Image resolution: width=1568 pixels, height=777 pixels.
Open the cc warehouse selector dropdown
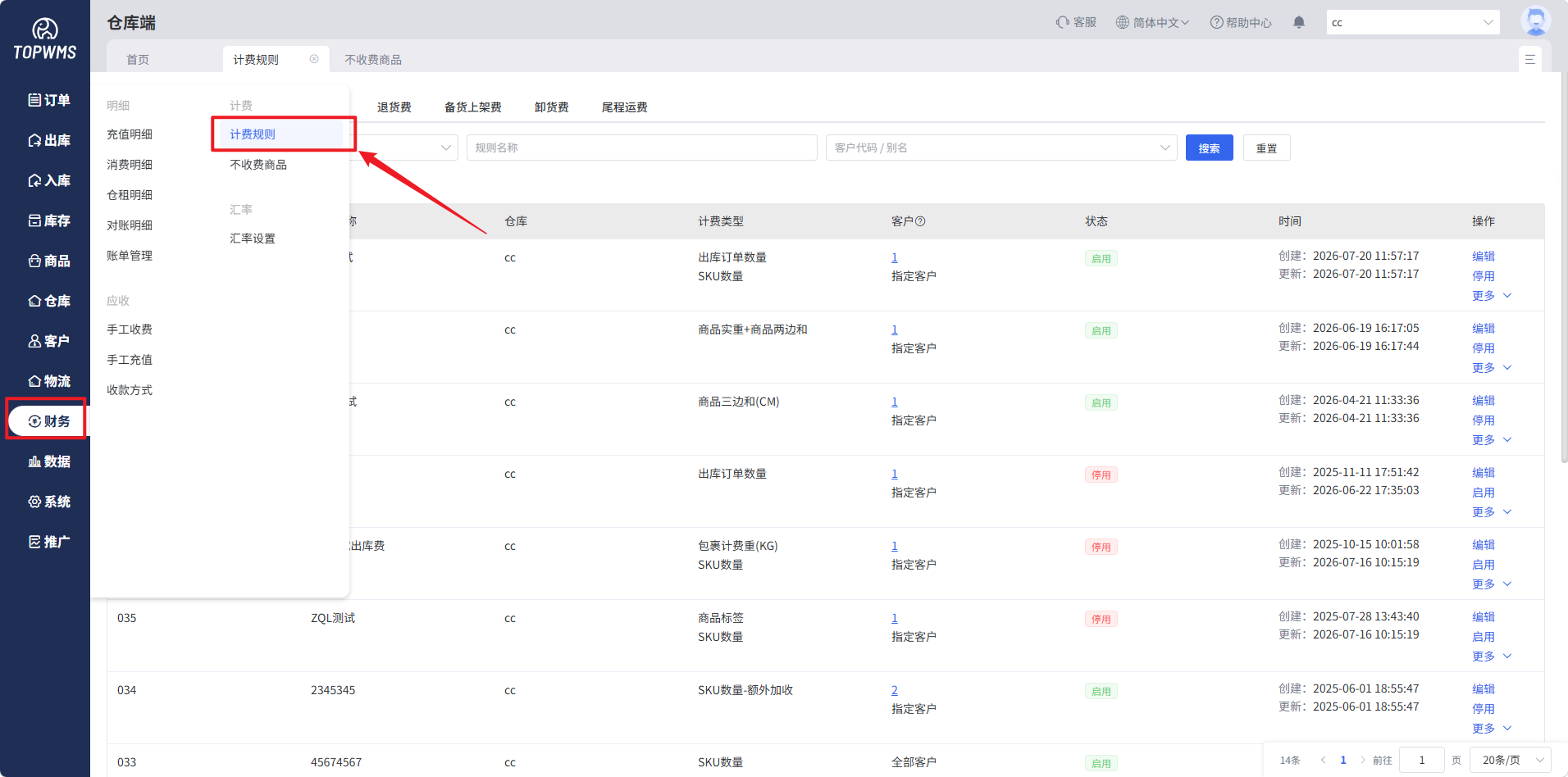click(x=1413, y=22)
